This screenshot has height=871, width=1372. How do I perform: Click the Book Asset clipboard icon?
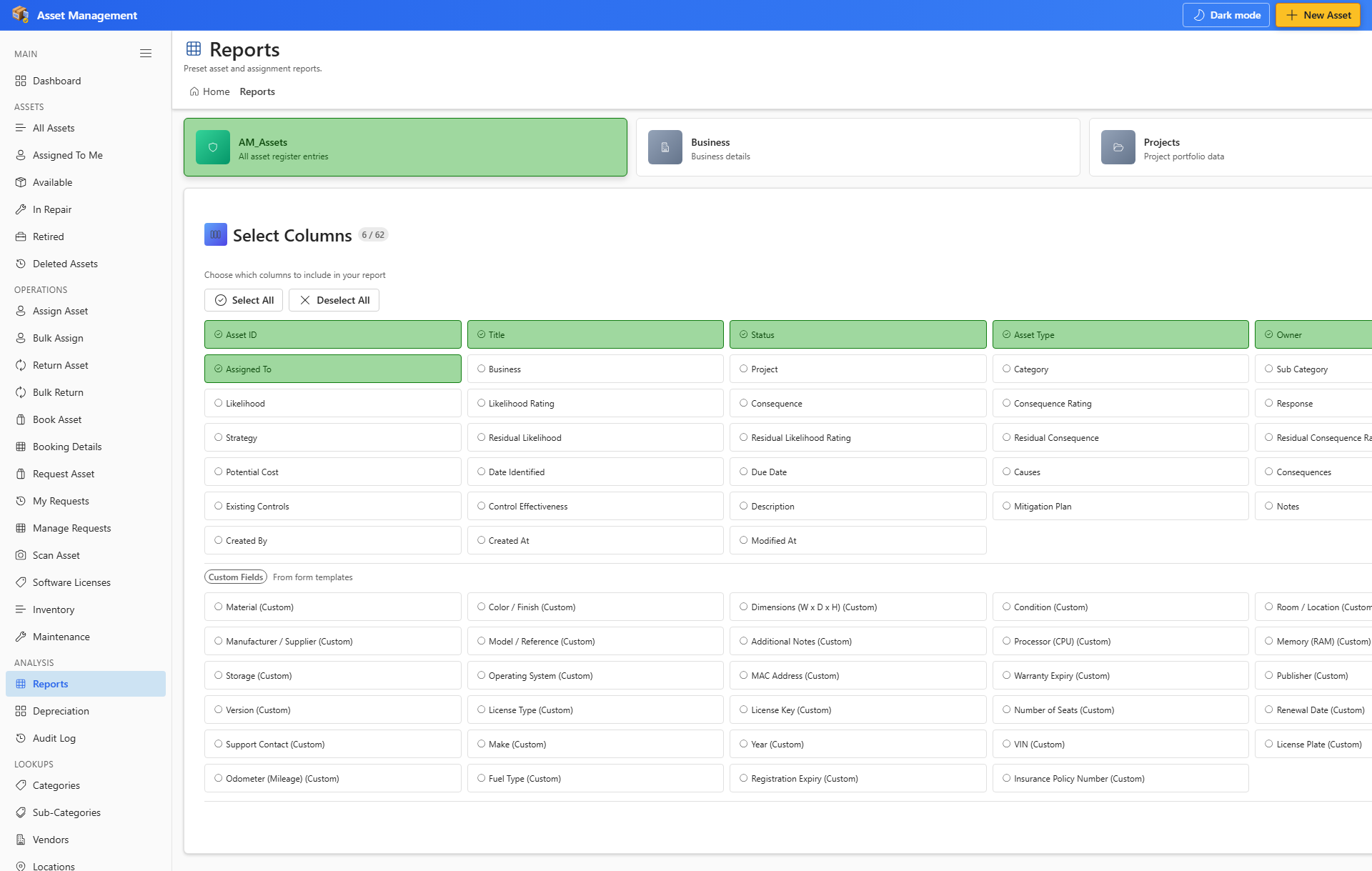(x=21, y=419)
